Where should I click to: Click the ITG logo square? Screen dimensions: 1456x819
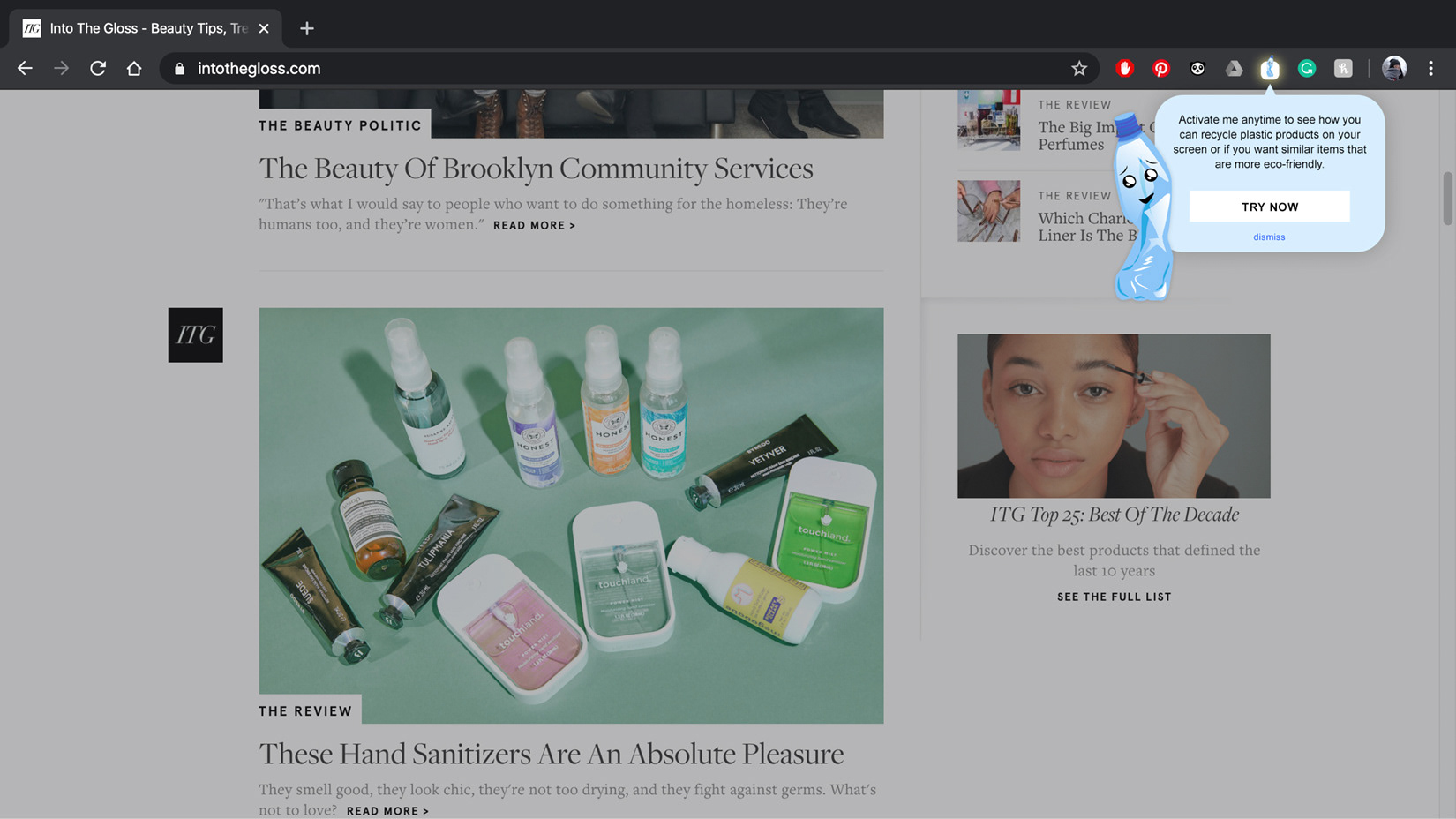point(196,334)
